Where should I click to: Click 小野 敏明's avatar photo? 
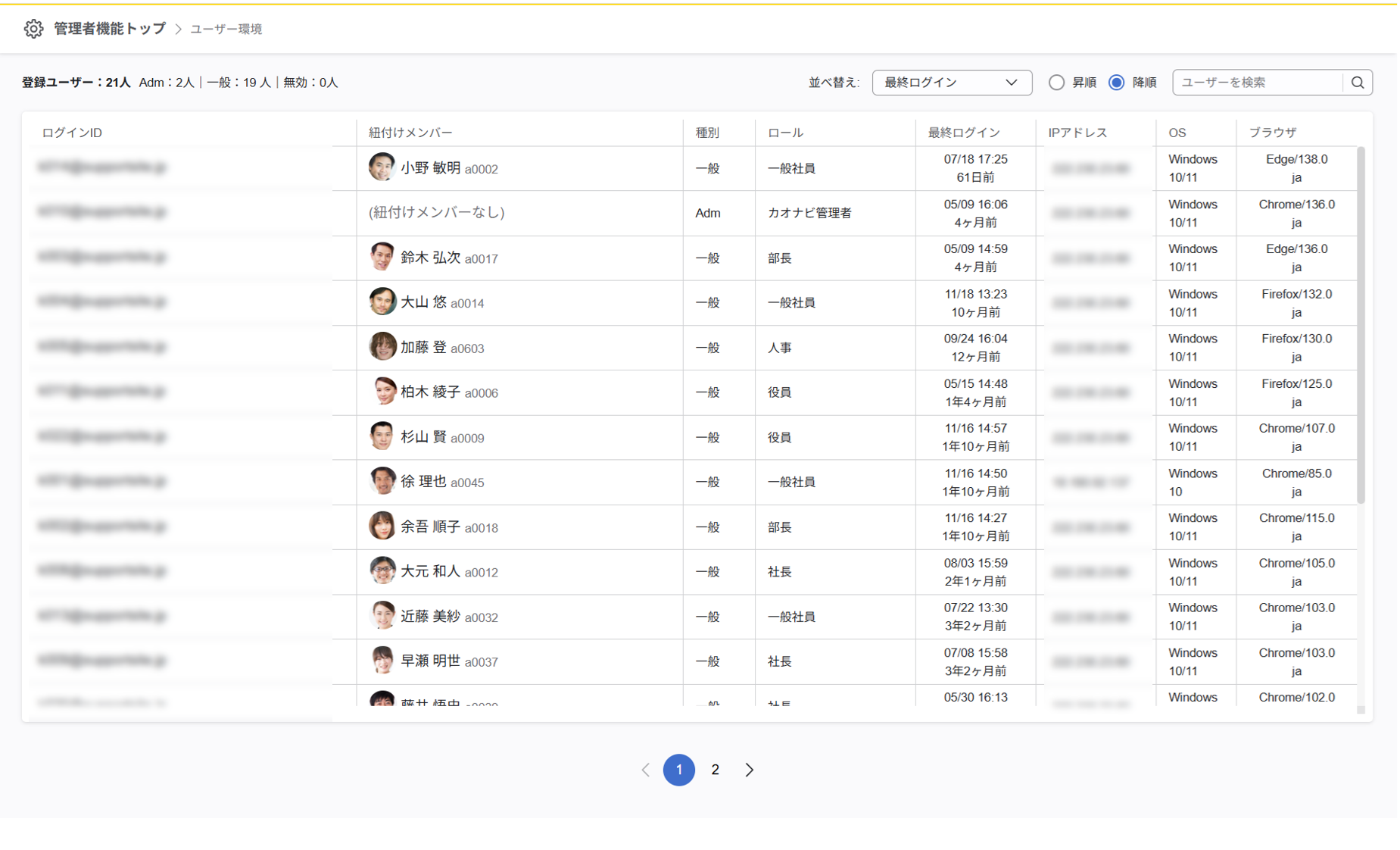pos(382,167)
